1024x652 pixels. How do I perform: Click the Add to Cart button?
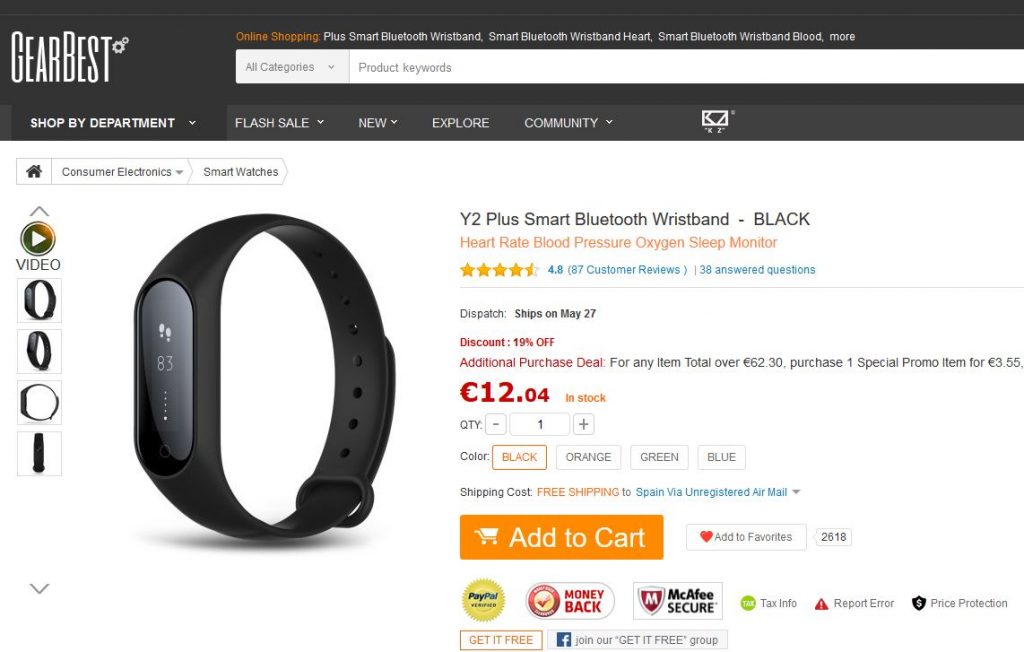coord(561,537)
